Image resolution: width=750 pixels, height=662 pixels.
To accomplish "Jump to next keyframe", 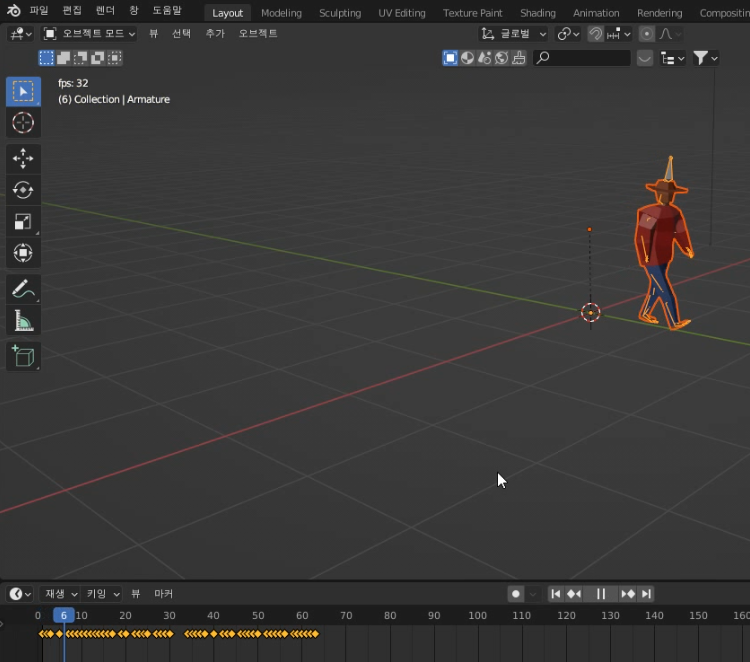I will click(628, 594).
